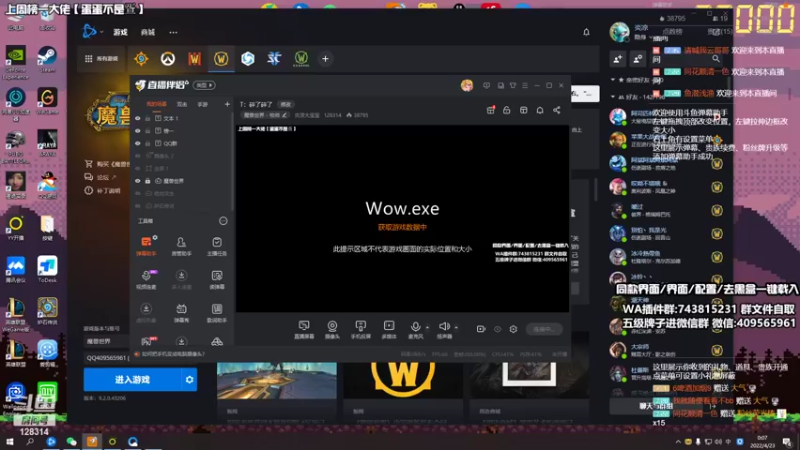Open the streamer avatar profile in 直播伴侣
Viewport: 800px width, 450px height.
pos(467,85)
